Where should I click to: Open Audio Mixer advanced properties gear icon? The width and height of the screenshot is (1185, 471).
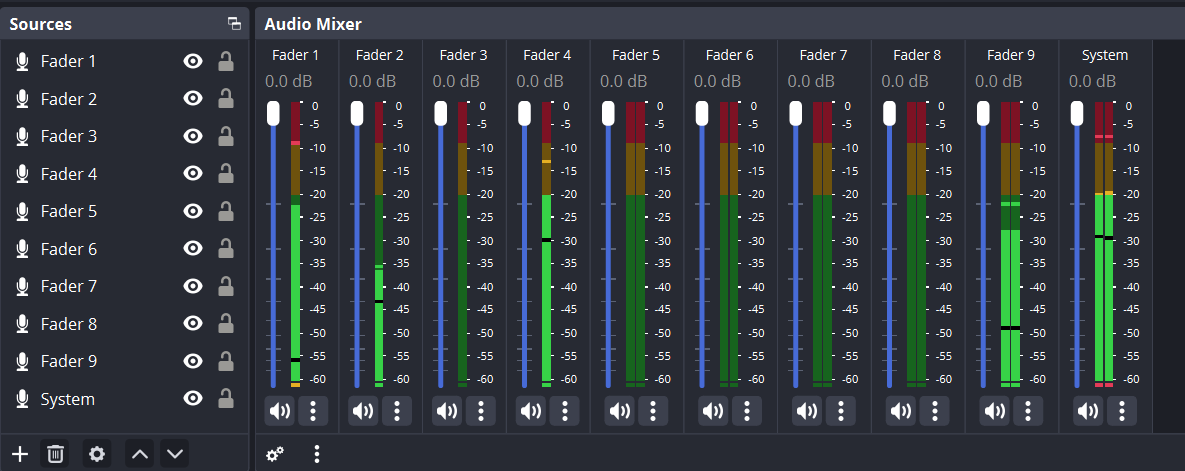tap(275, 454)
